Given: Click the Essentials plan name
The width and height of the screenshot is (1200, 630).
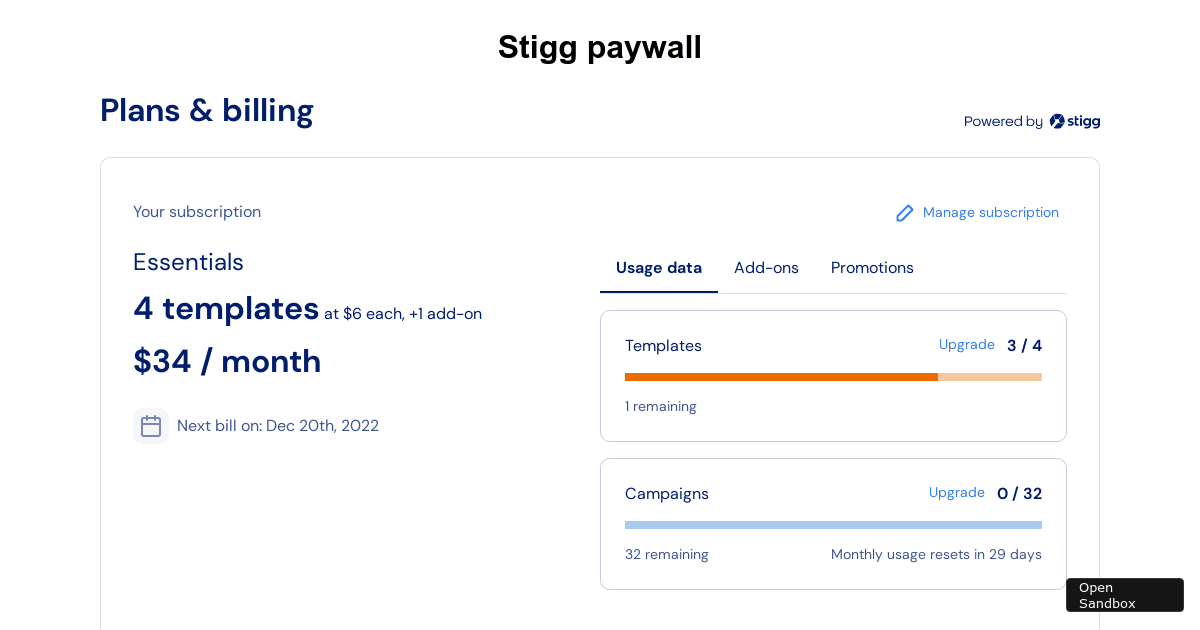Looking at the screenshot, I should pos(188,262).
